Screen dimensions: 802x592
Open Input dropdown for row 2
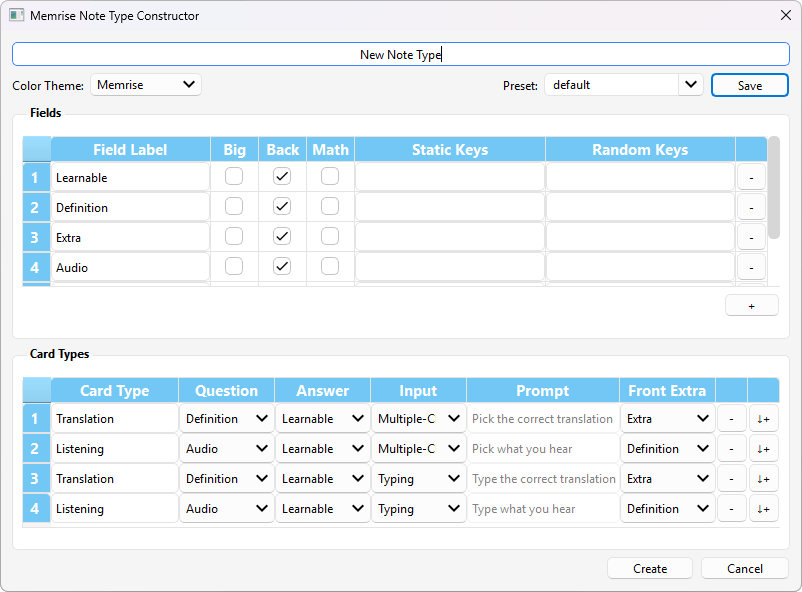click(418, 449)
